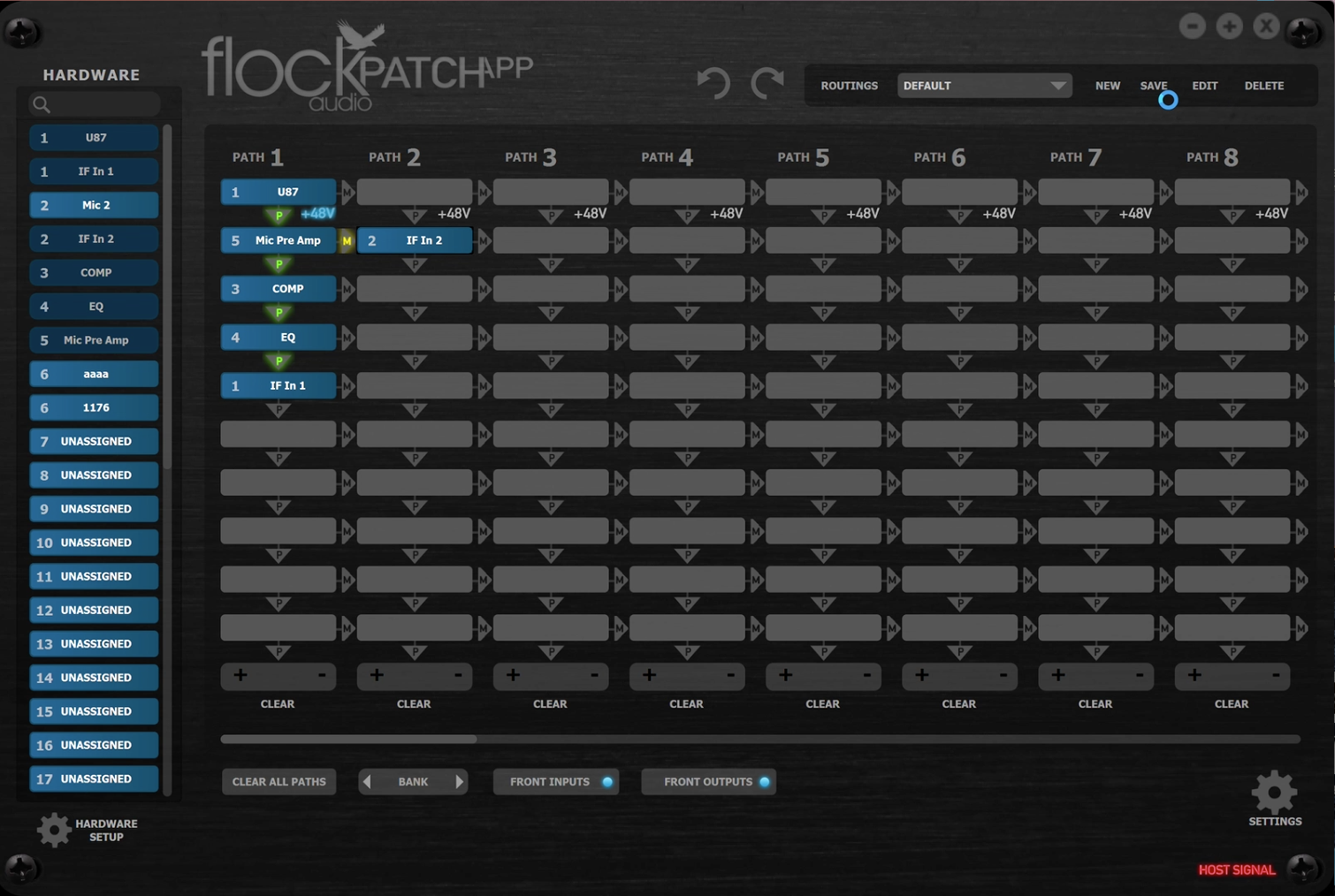Click NEW routing
The height and width of the screenshot is (896, 1335).
1107,86
